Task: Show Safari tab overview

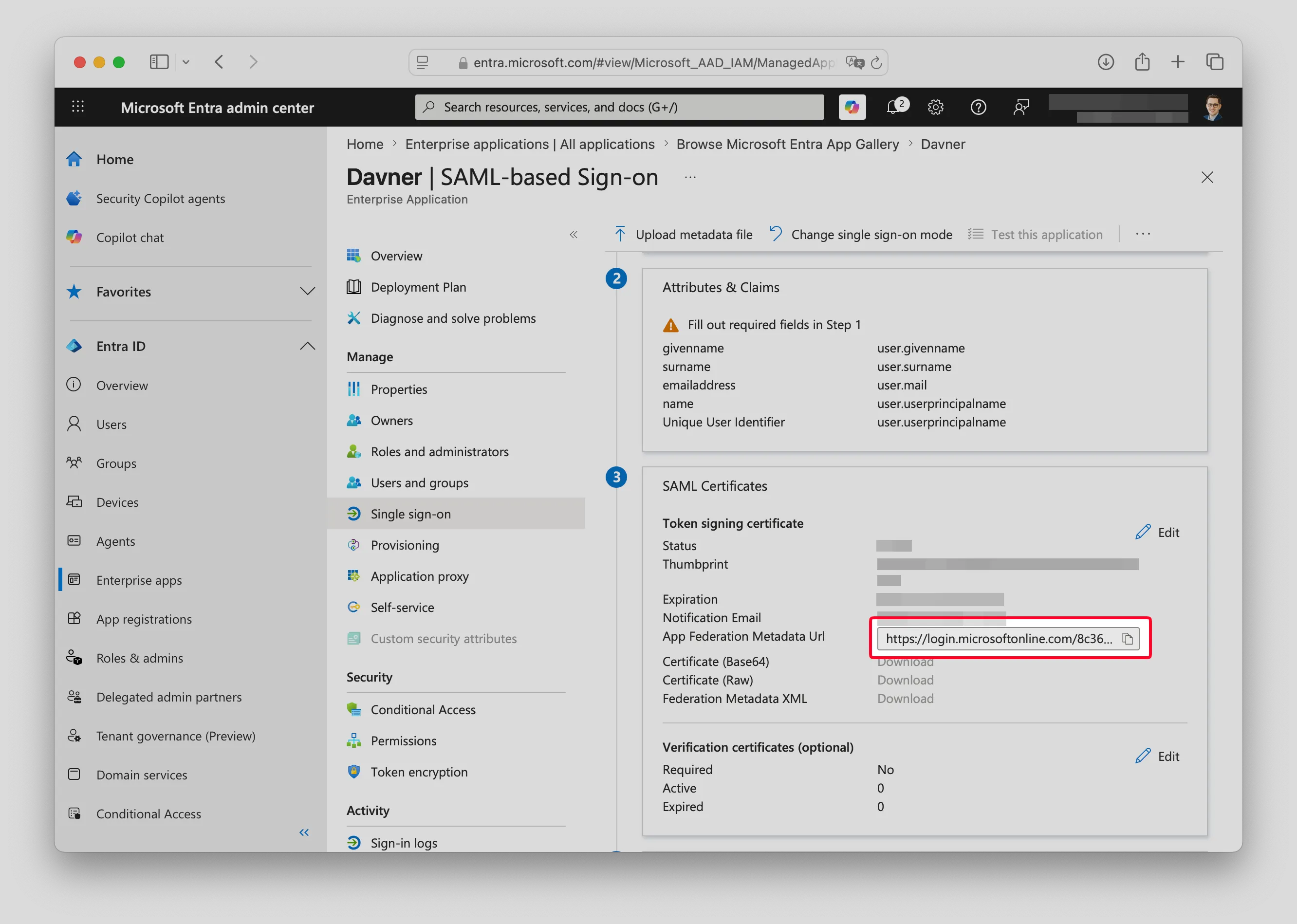Action: 1215,62
